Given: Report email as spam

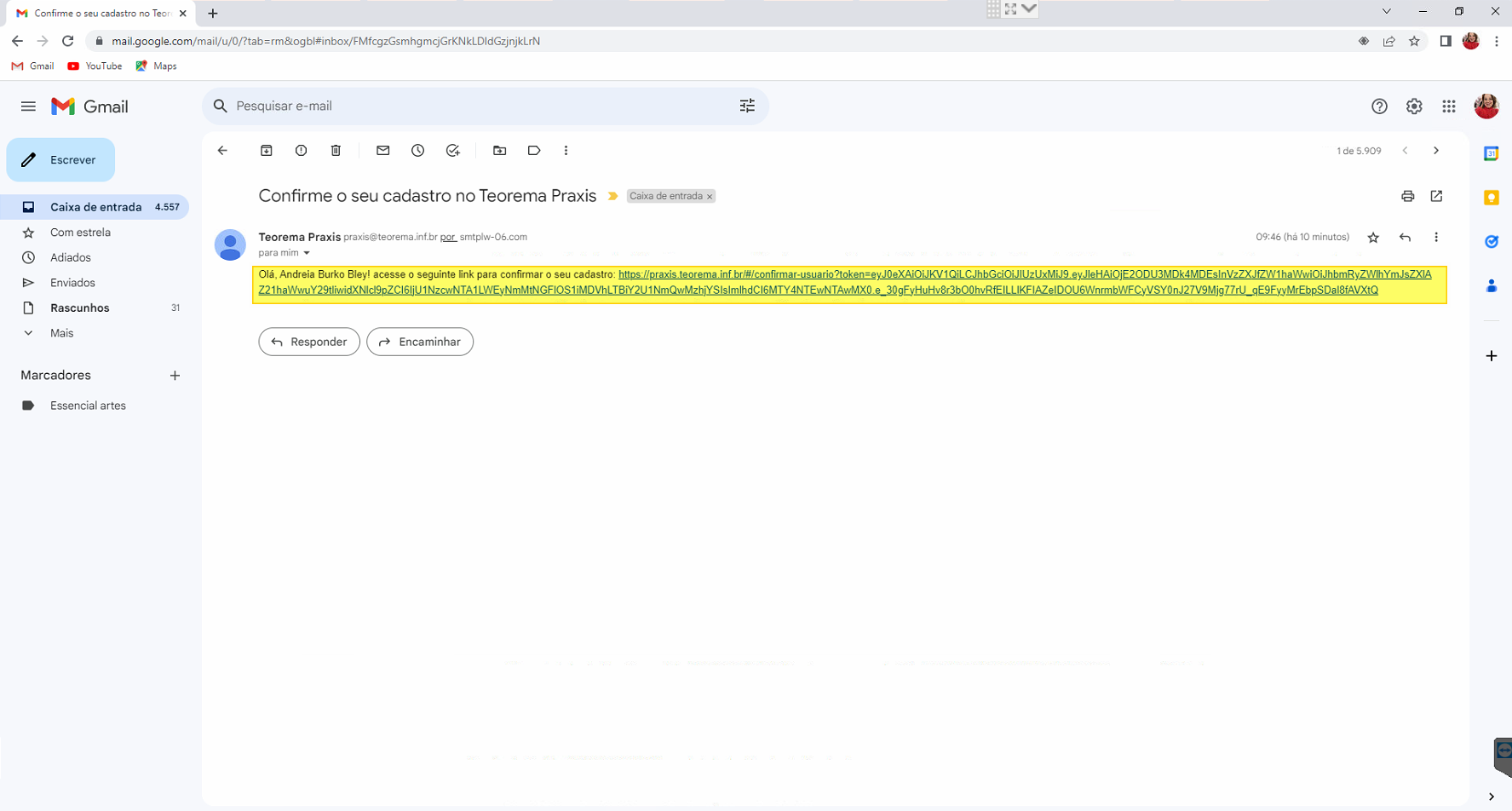Looking at the screenshot, I should pyautogui.click(x=302, y=151).
